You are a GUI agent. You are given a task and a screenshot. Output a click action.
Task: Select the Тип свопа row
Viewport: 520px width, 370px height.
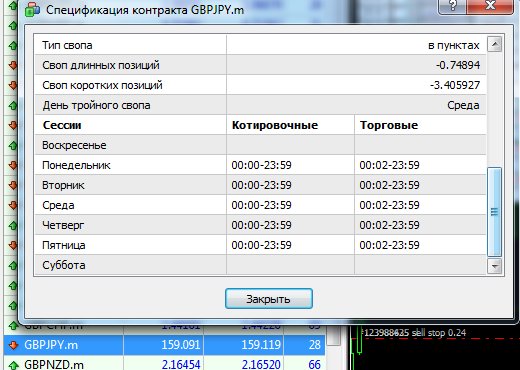click(x=260, y=45)
